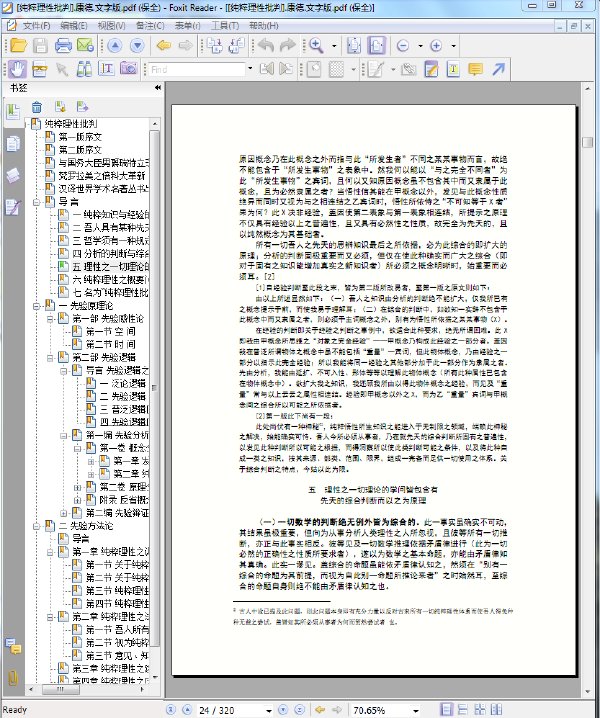Open the 文件(F) menu
This screenshot has width=600, height=718.
(x=37, y=26)
